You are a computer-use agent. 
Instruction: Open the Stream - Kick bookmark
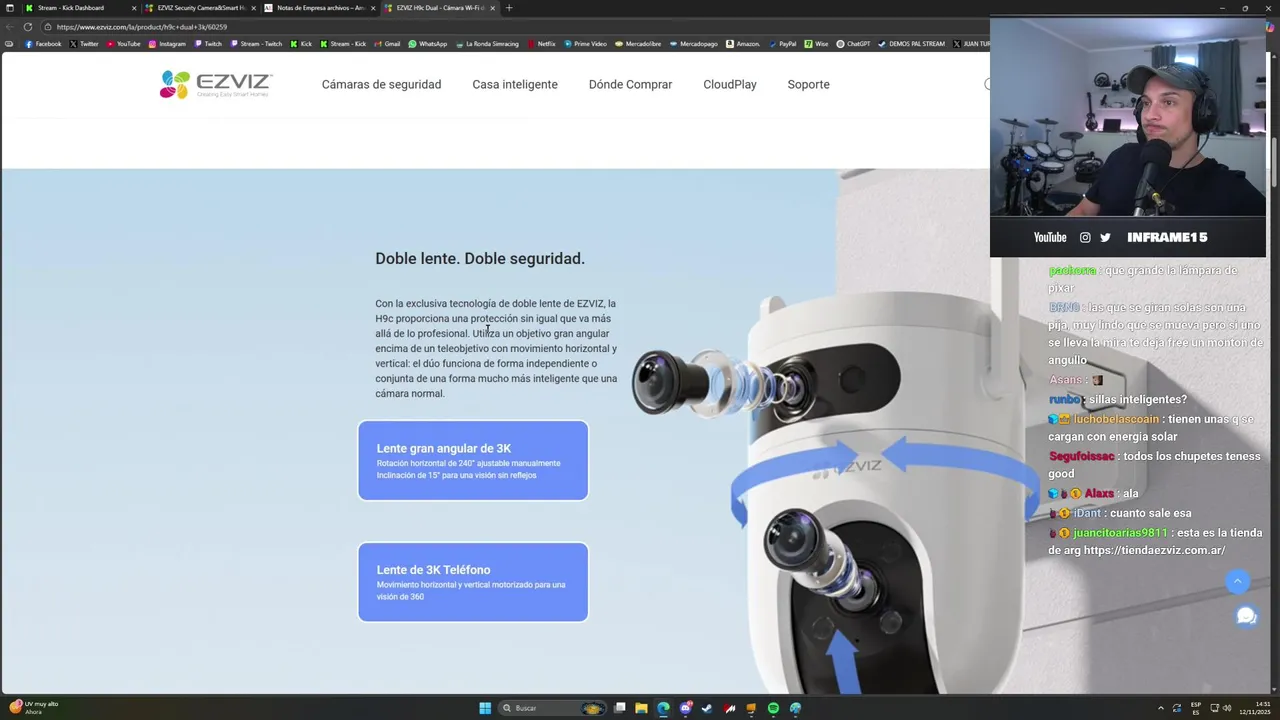pos(343,44)
